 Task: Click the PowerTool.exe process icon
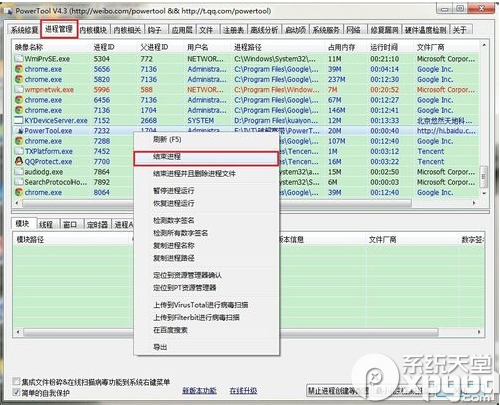point(20,131)
